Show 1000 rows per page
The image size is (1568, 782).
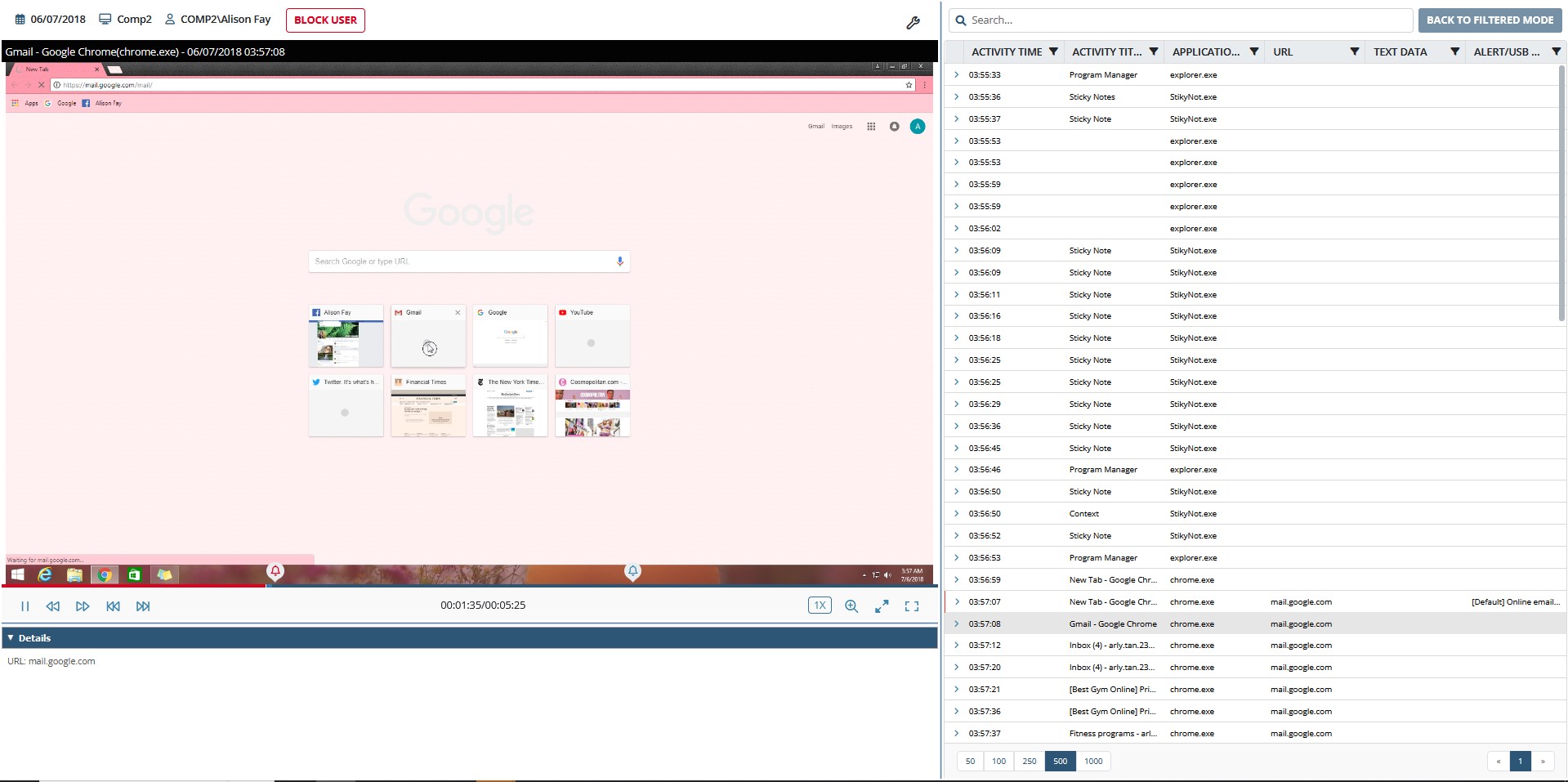pos(1093,761)
